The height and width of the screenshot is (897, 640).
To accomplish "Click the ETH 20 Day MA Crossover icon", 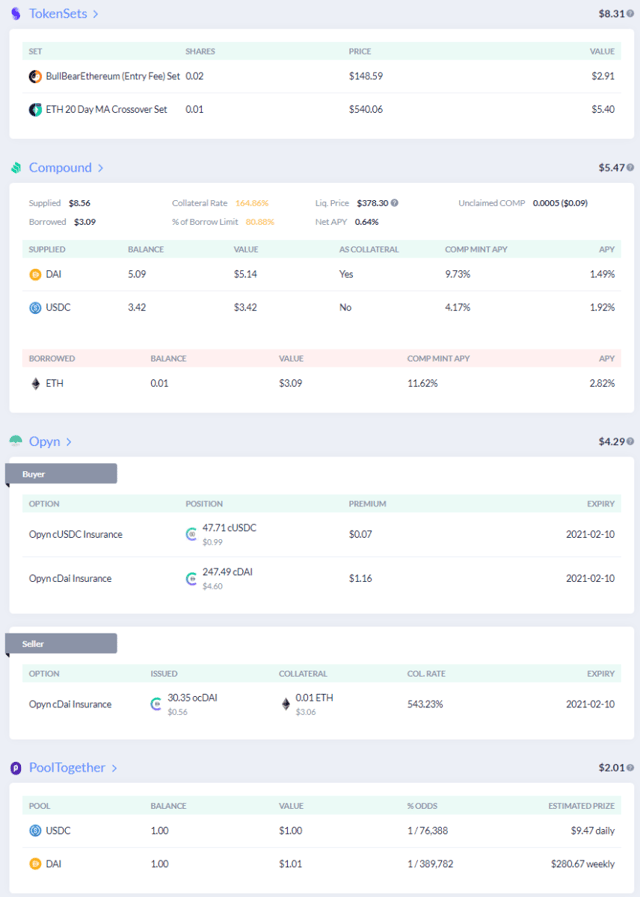I will click(x=35, y=109).
